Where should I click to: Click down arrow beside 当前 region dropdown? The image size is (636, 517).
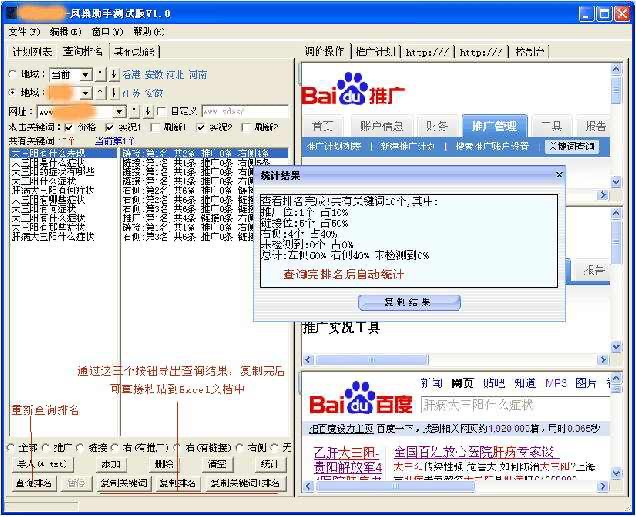tap(114, 74)
